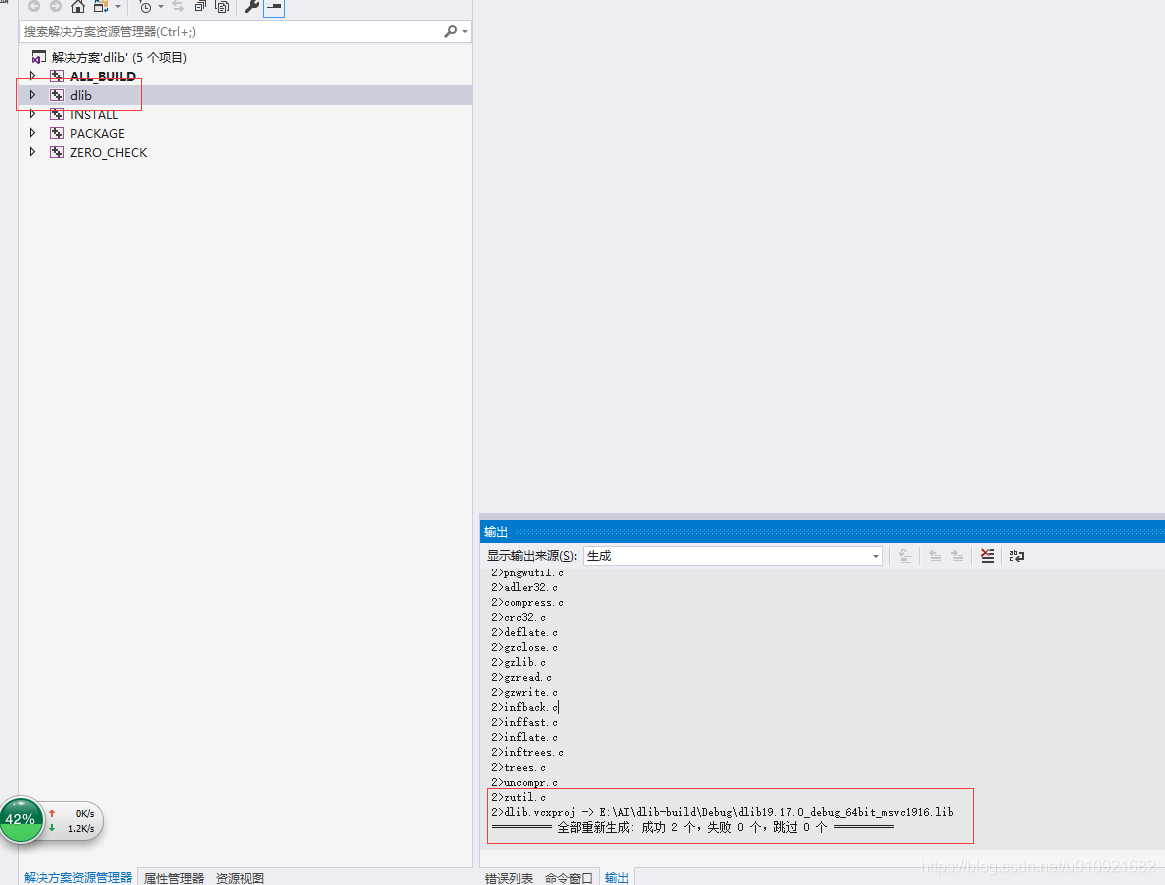Switch views using the solution/folder view icon

point(100,7)
